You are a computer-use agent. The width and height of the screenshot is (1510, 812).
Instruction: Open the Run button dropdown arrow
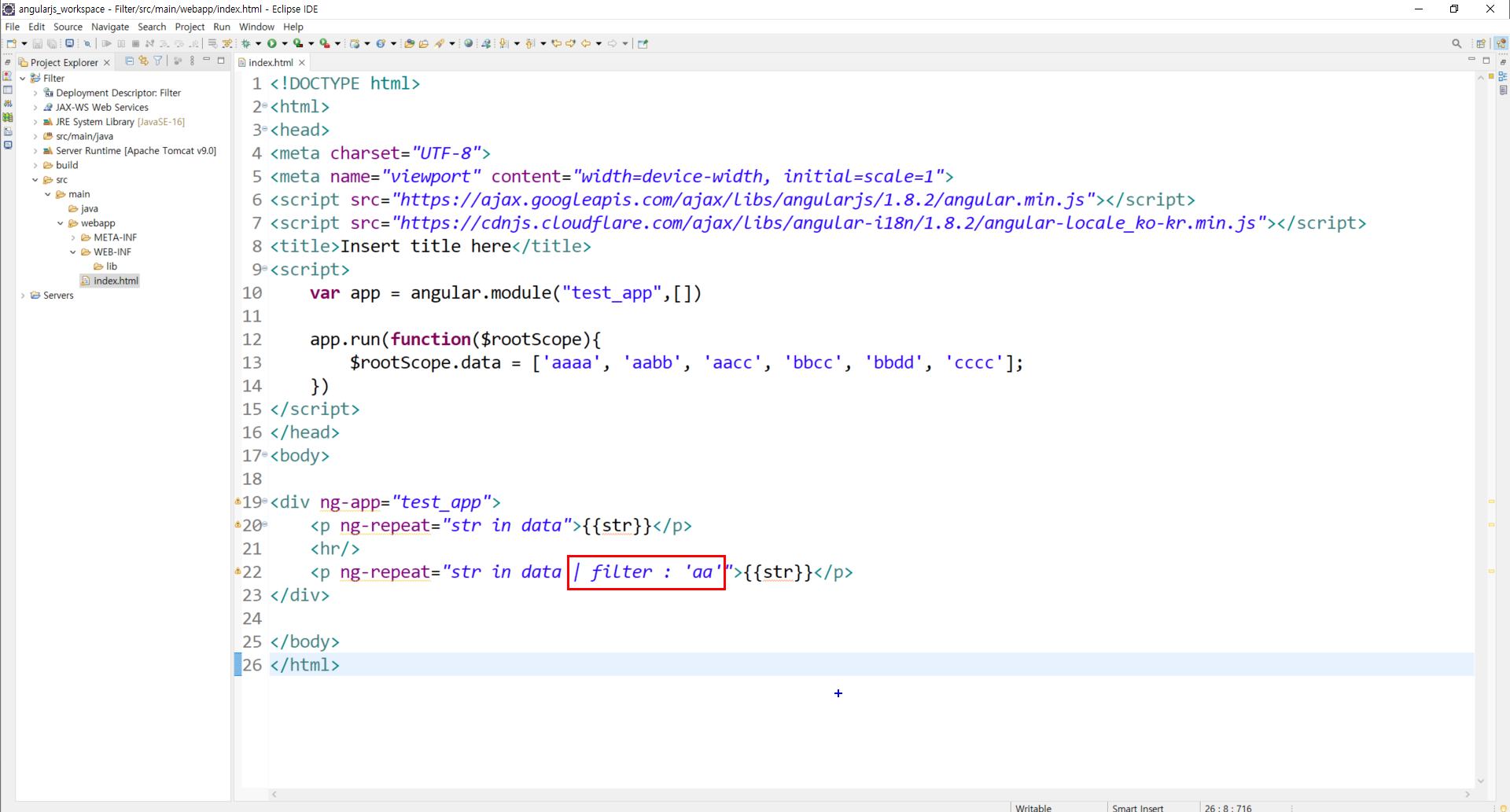(285, 44)
